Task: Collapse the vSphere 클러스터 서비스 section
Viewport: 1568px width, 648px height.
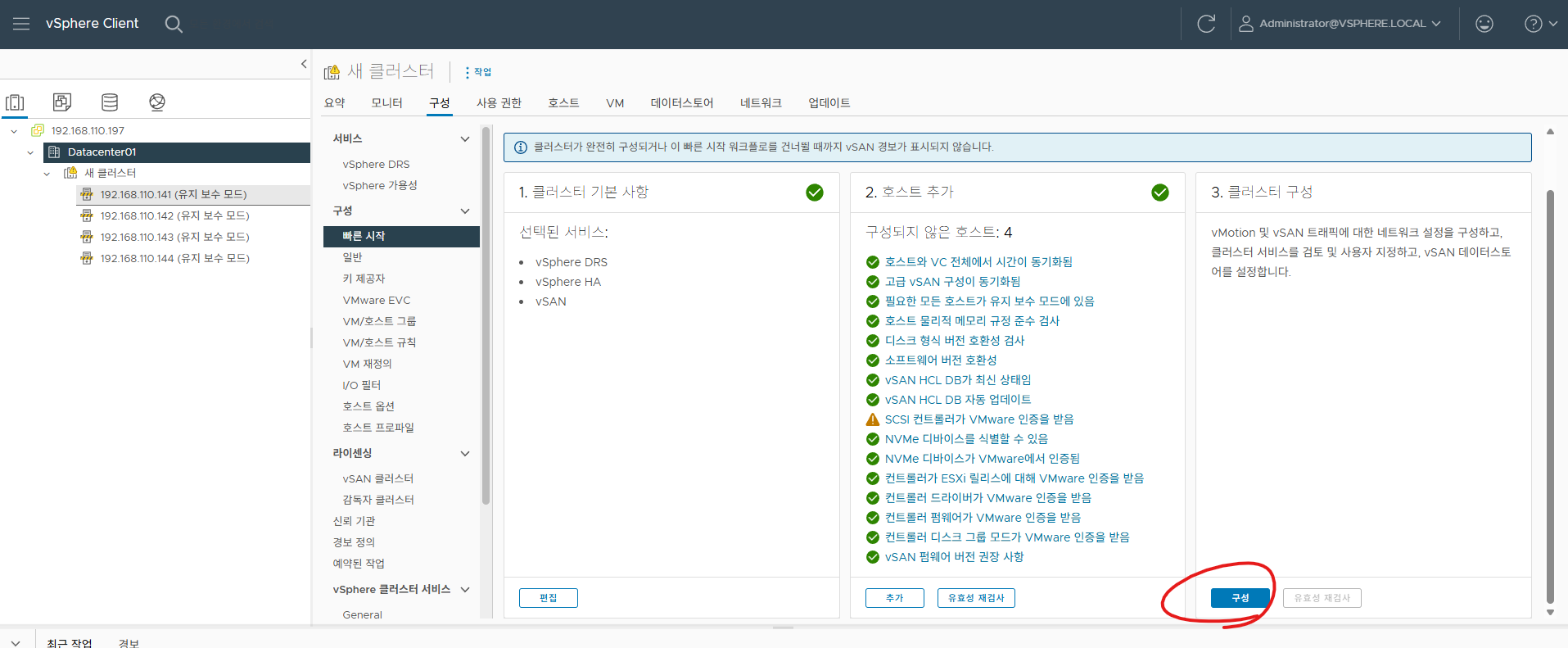Action: tap(465, 590)
